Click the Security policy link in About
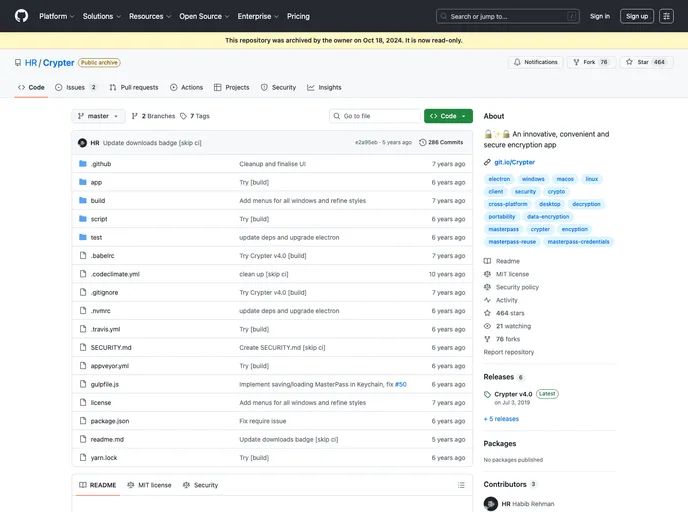 (x=517, y=287)
